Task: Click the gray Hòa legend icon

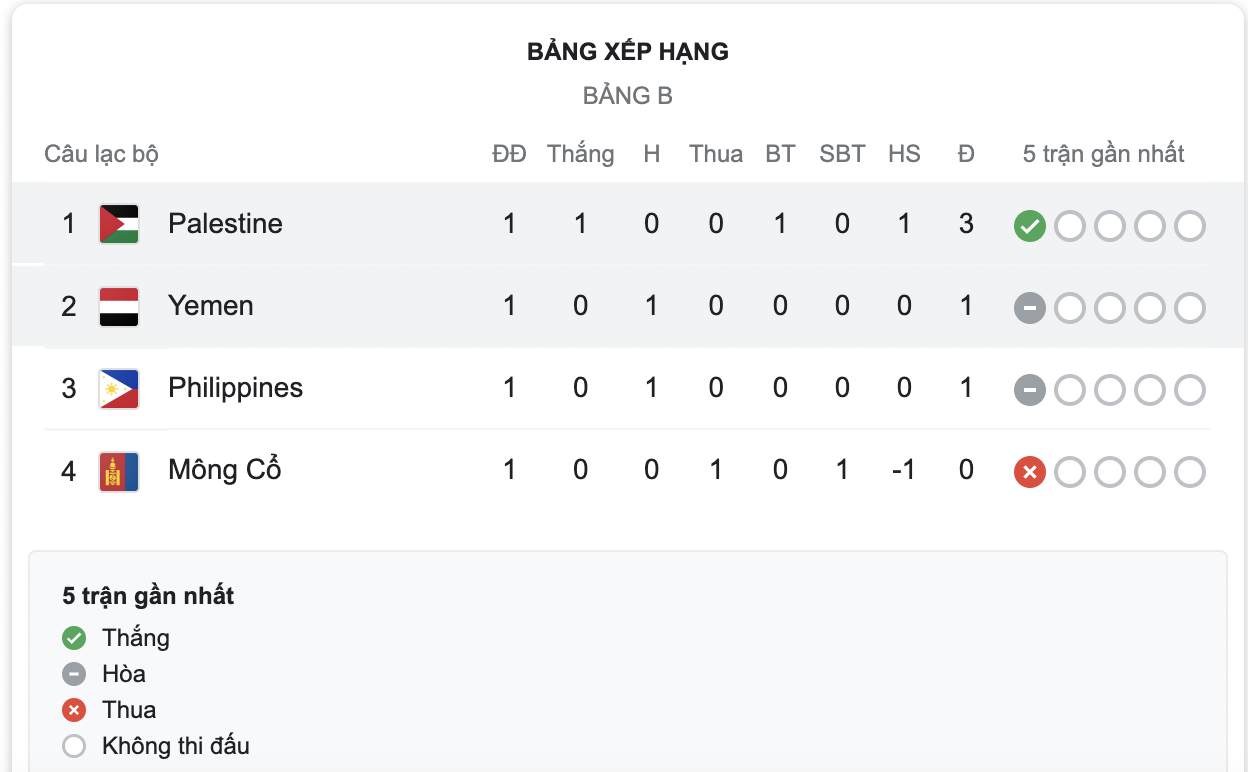Action: coord(74,674)
